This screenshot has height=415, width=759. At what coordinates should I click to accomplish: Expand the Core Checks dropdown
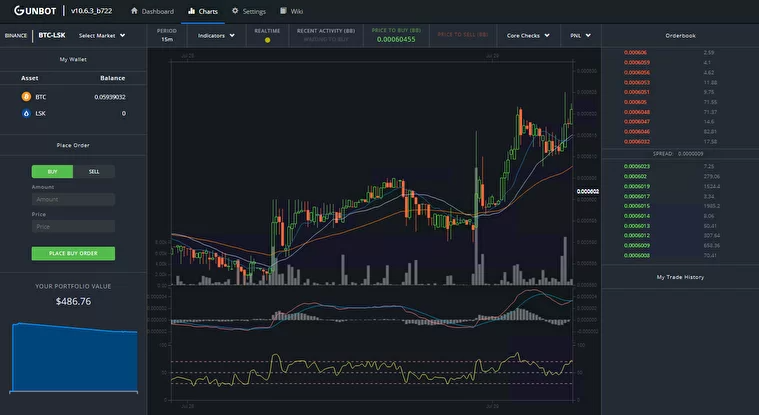pos(528,35)
